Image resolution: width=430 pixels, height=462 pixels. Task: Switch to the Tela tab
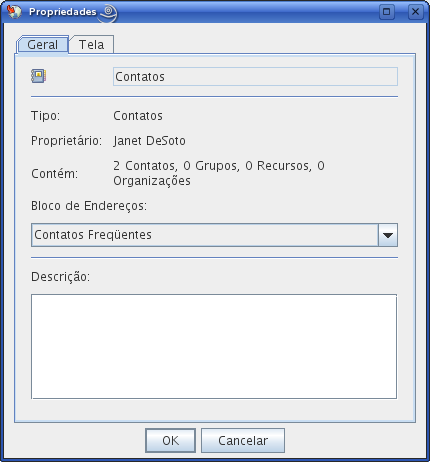tap(92, 44)
